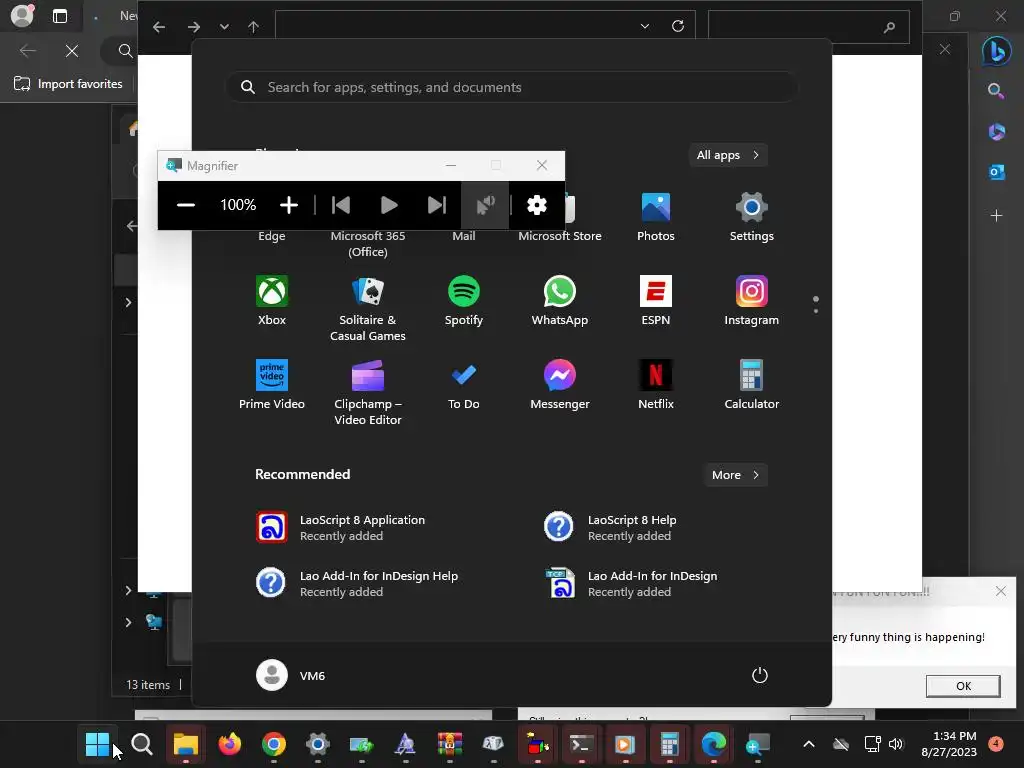This screenshot has height=768, width=1024.
Task: Click All apps button
Action: (728, 155)
